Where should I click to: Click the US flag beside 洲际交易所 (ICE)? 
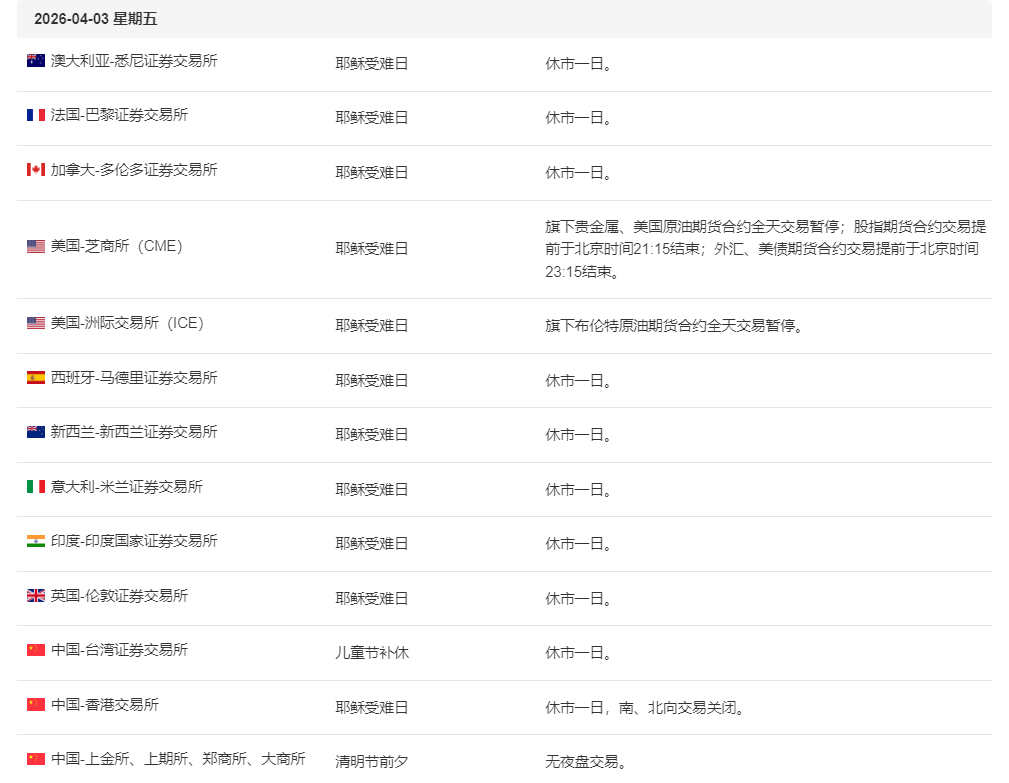point(35,322)
